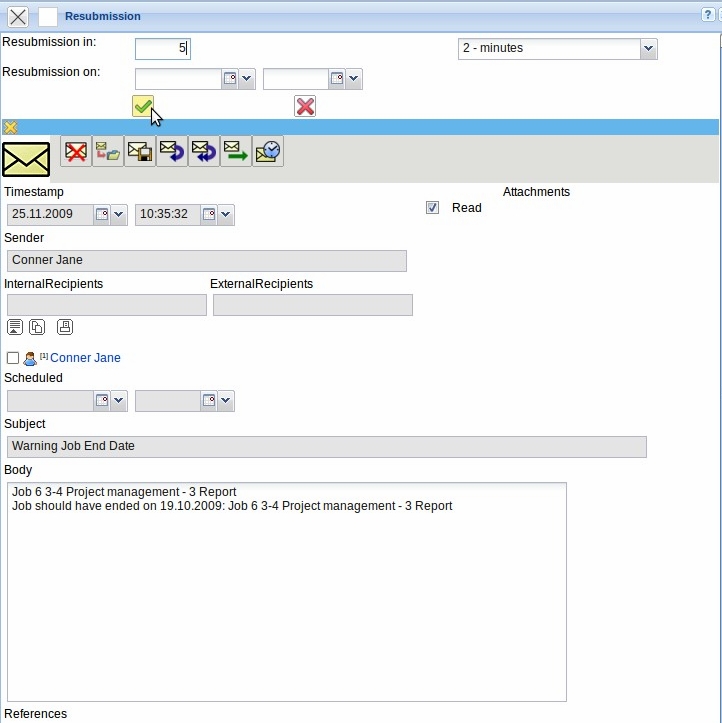The width and height of the screenshot is (722, 723).
Task: Forward message green arrow icon
Action: (x=236, y=151)
